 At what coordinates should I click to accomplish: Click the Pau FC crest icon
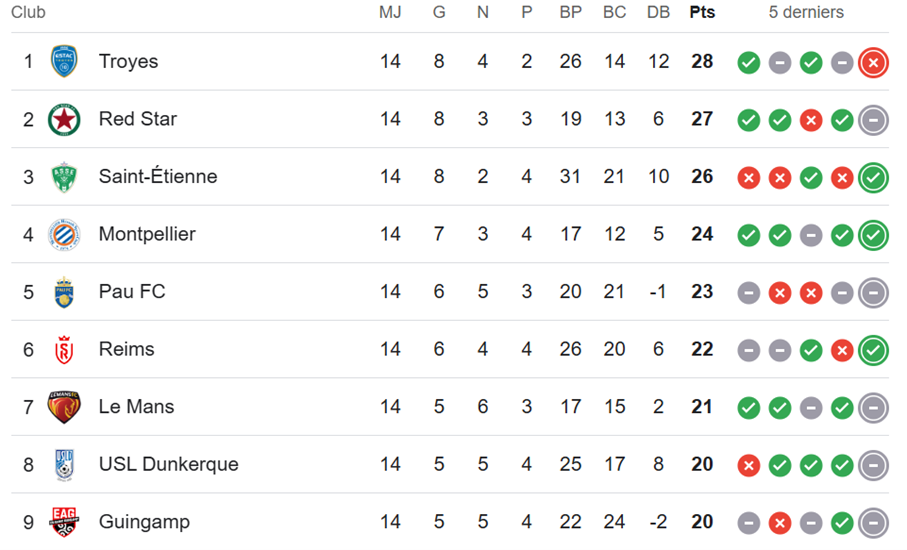(x=64, y=292)
